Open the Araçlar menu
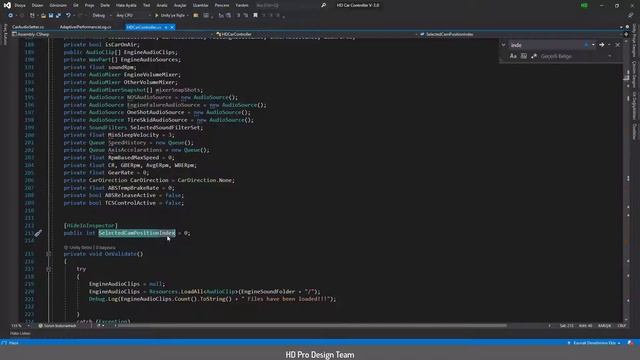This screenshot has height=360, width=640. pyautogui.click(x=180, y=5)
